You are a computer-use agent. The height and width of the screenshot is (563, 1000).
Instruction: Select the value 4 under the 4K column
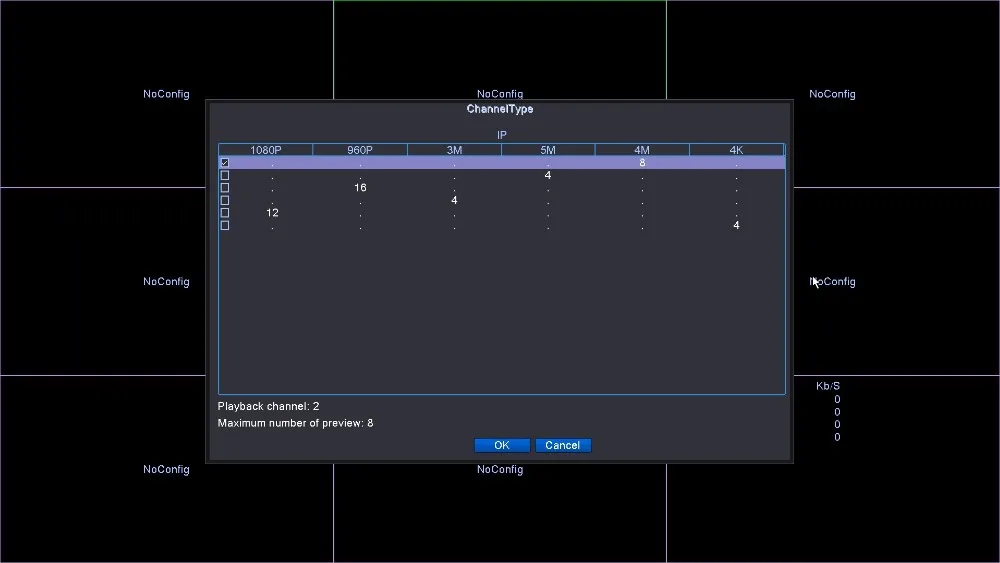point(736,225)
